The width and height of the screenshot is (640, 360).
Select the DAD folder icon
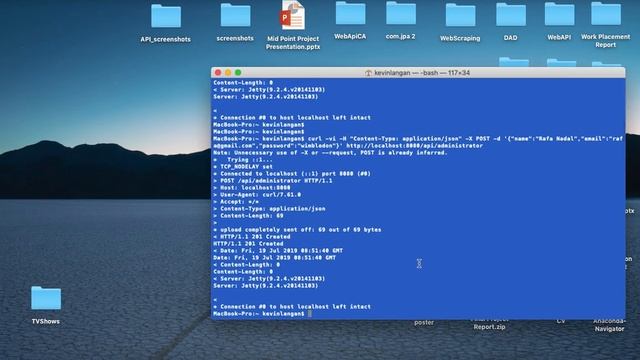pos(511,15)
